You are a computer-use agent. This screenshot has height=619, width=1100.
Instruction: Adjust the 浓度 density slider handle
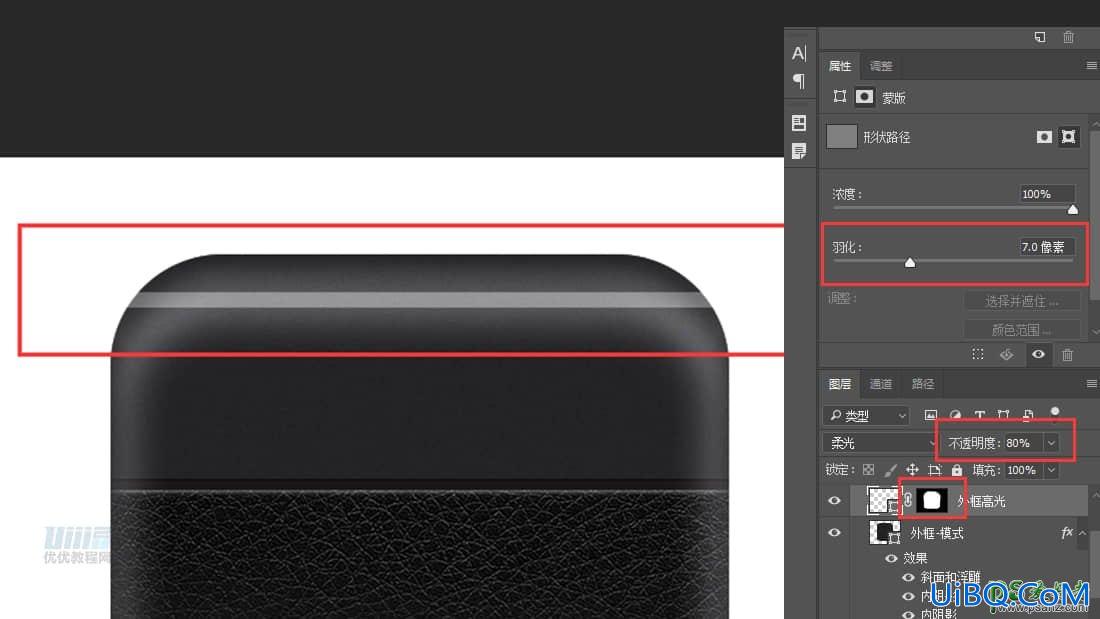coord(1073,209)
